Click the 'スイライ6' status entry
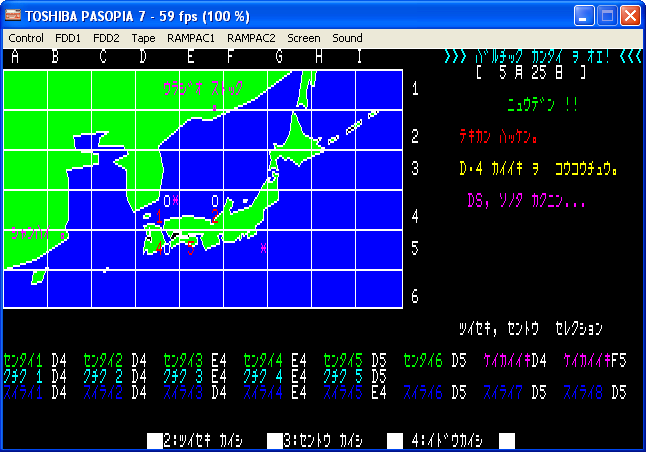This screenshot has height=452, width=646. [435, 393]
